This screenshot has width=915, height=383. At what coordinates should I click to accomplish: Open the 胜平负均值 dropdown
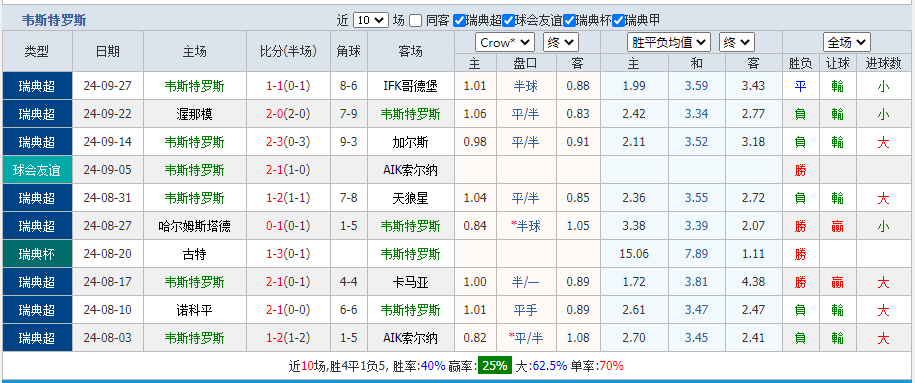[x=669, y=43]
